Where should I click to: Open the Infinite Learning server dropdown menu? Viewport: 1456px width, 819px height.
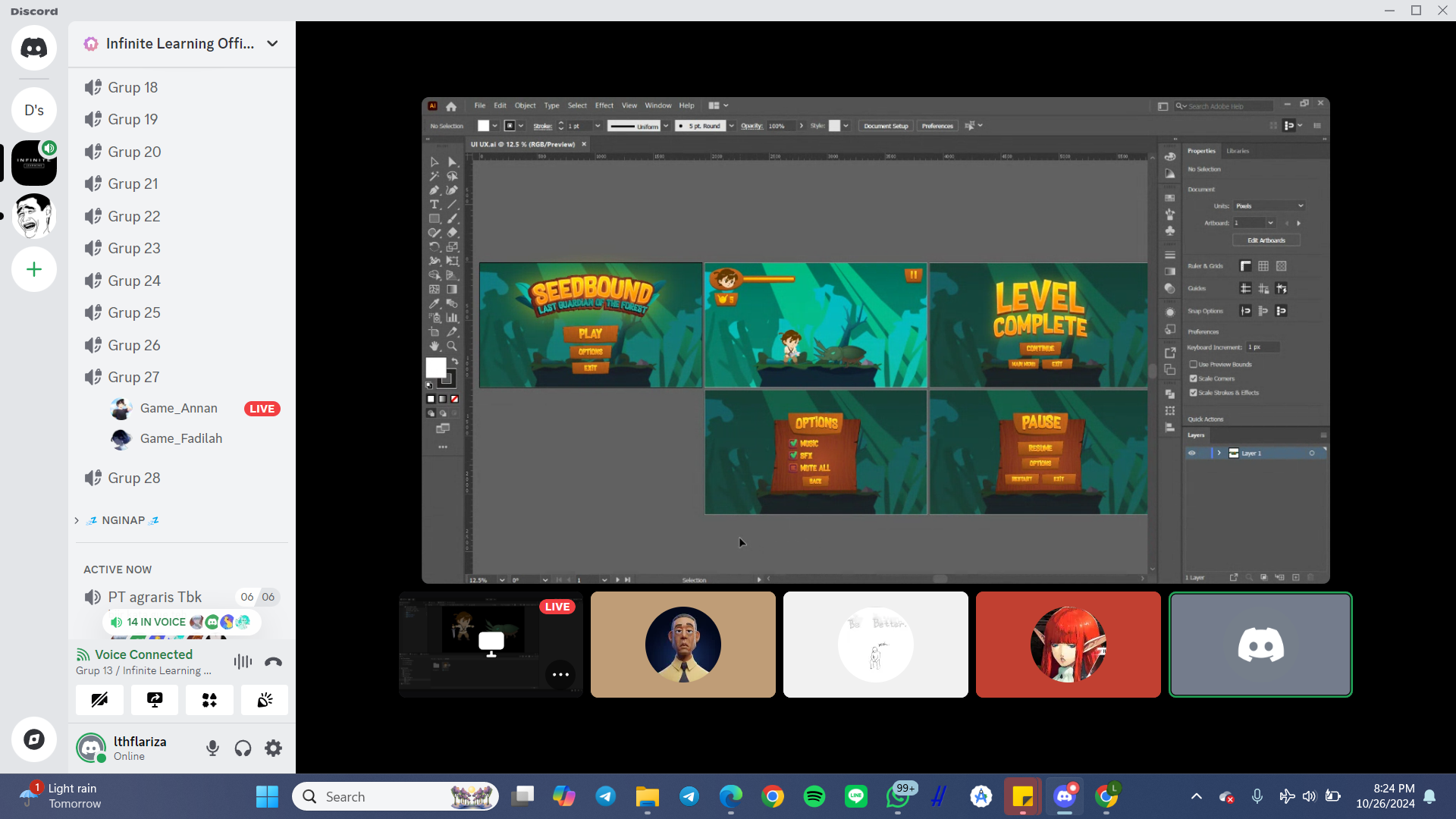[x=272, y=43]
